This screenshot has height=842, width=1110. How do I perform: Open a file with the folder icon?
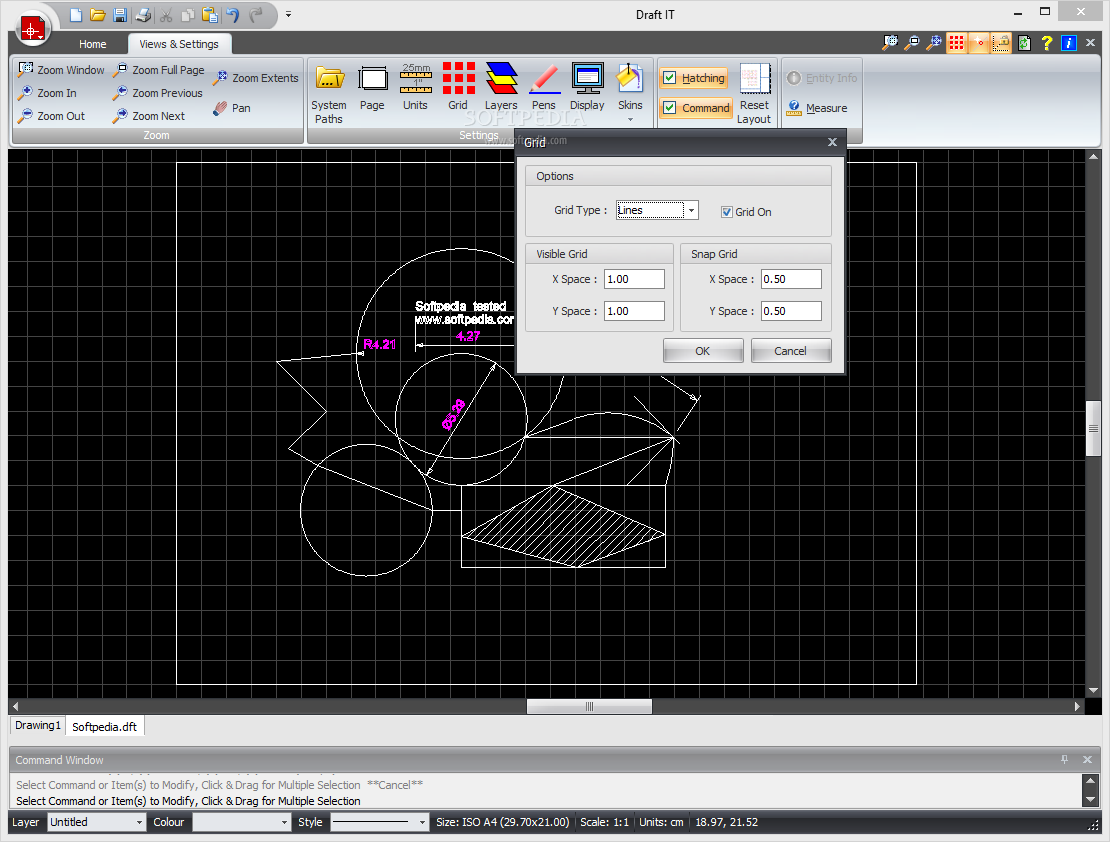pyautogui.click(x=98, y=15)
